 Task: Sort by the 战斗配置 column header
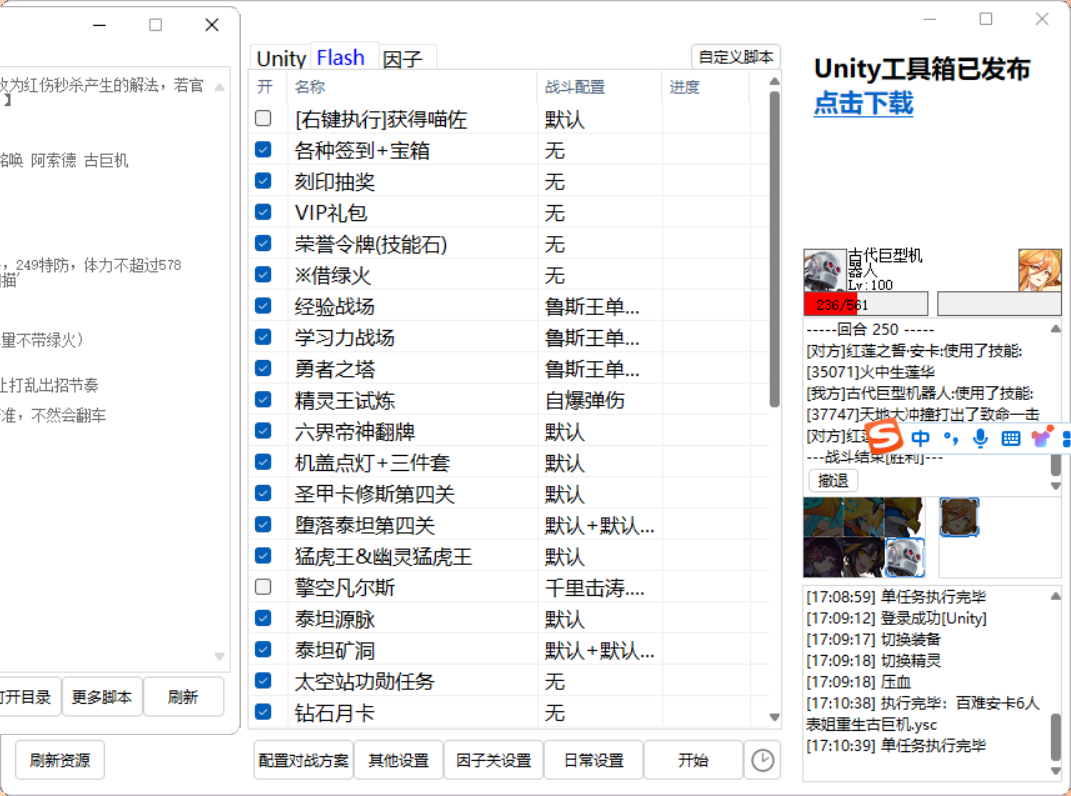599,87
